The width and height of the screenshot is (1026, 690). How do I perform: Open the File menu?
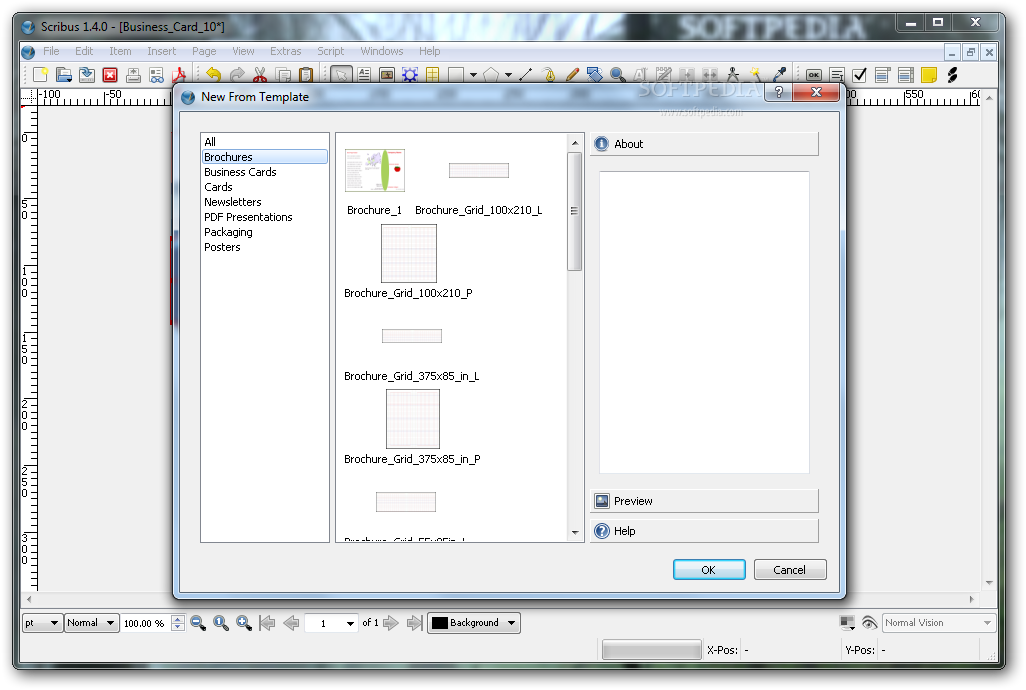coord(51,51)
